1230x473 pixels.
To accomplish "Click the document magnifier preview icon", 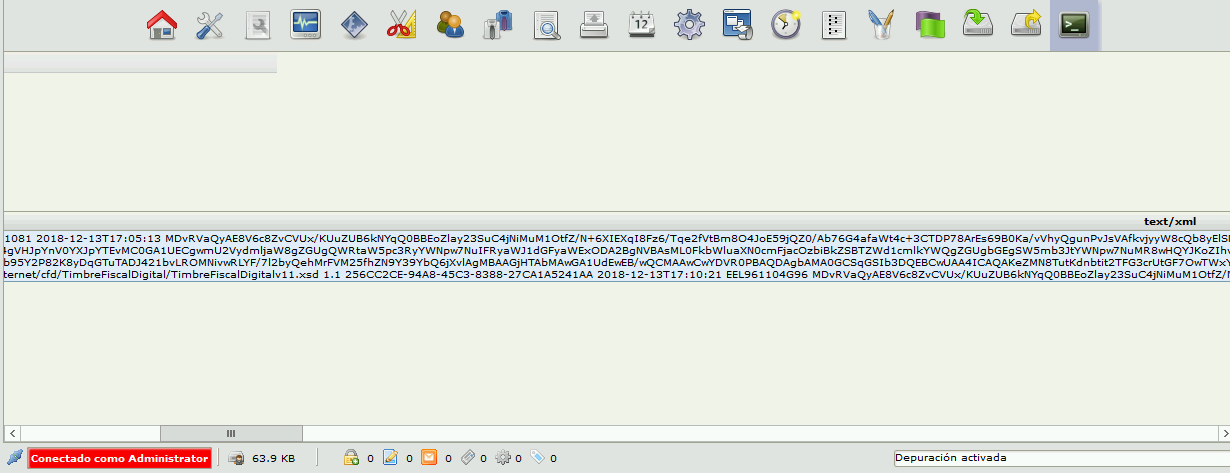I will (546, 25).
